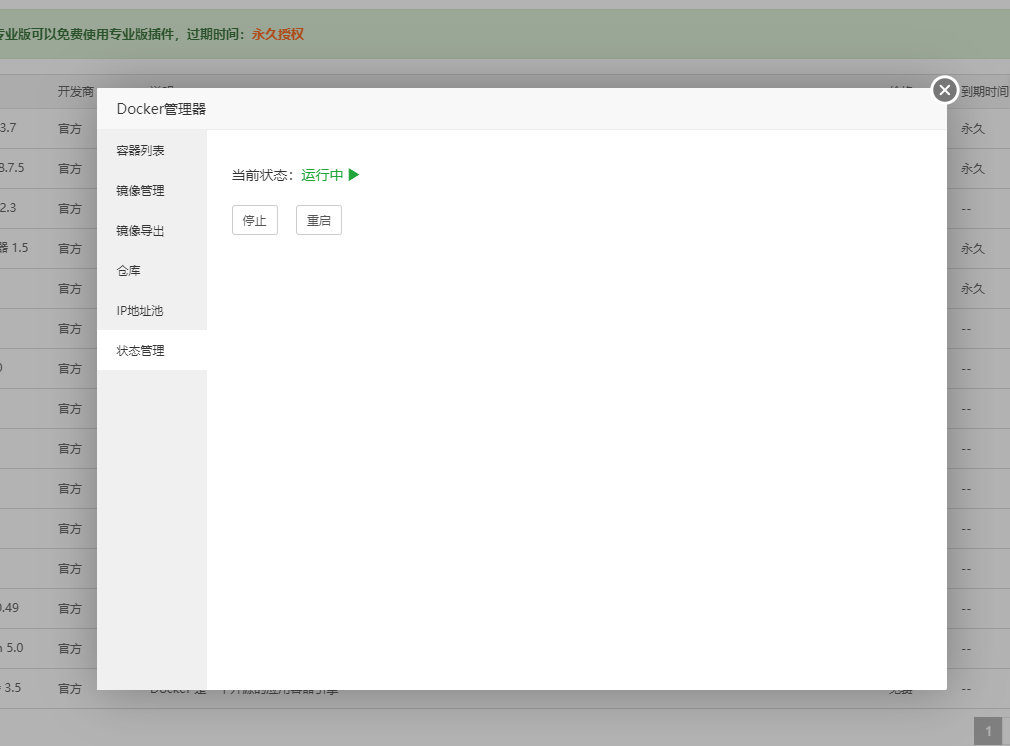1010x746 pixels.
Task: Open the IP地址池 tab
Action: click(x=140, y=311)
